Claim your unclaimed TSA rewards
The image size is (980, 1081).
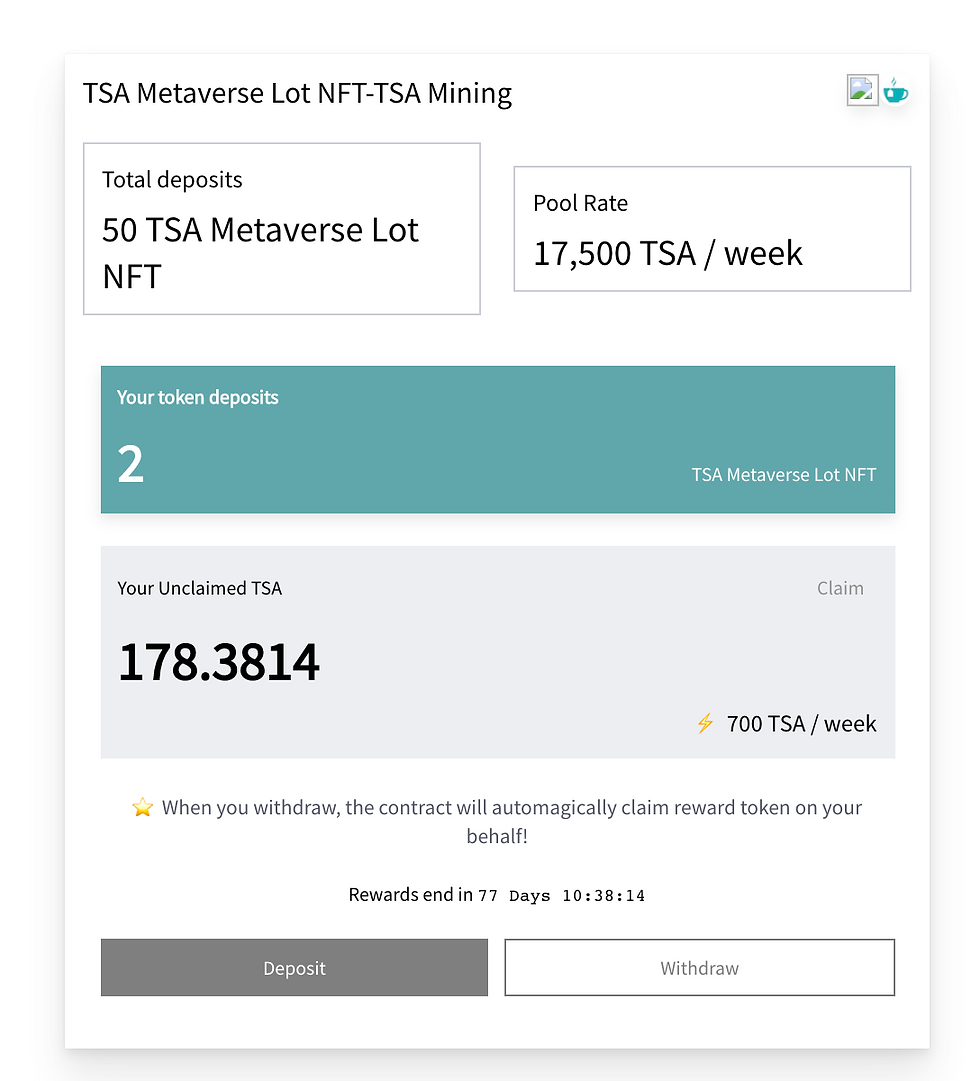(x=840, y=588)
